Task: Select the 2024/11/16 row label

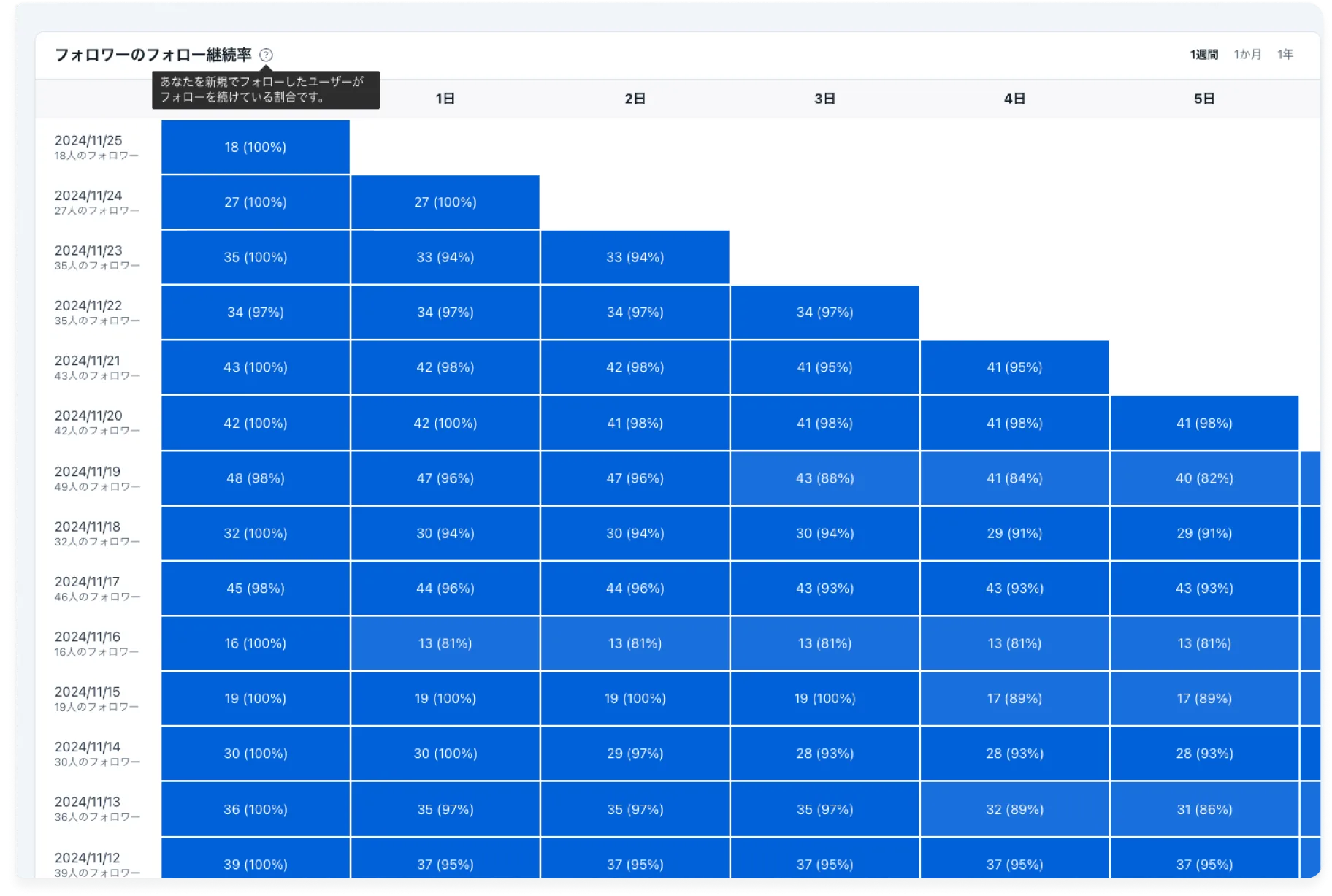Action: pos(89,643)
